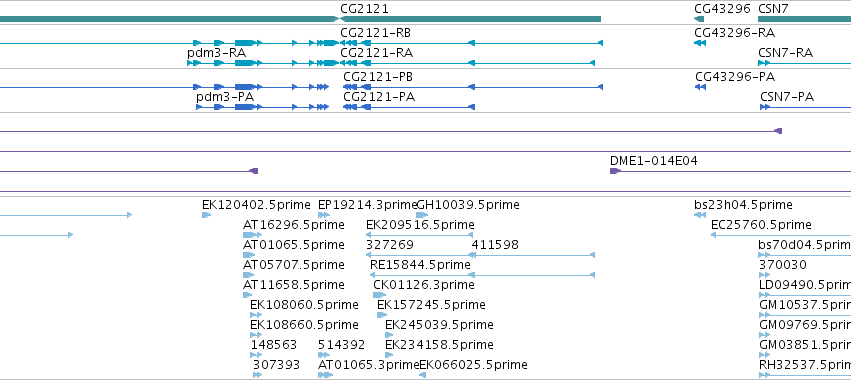Select the RE15844.5prime feature label

click(420, 265)
